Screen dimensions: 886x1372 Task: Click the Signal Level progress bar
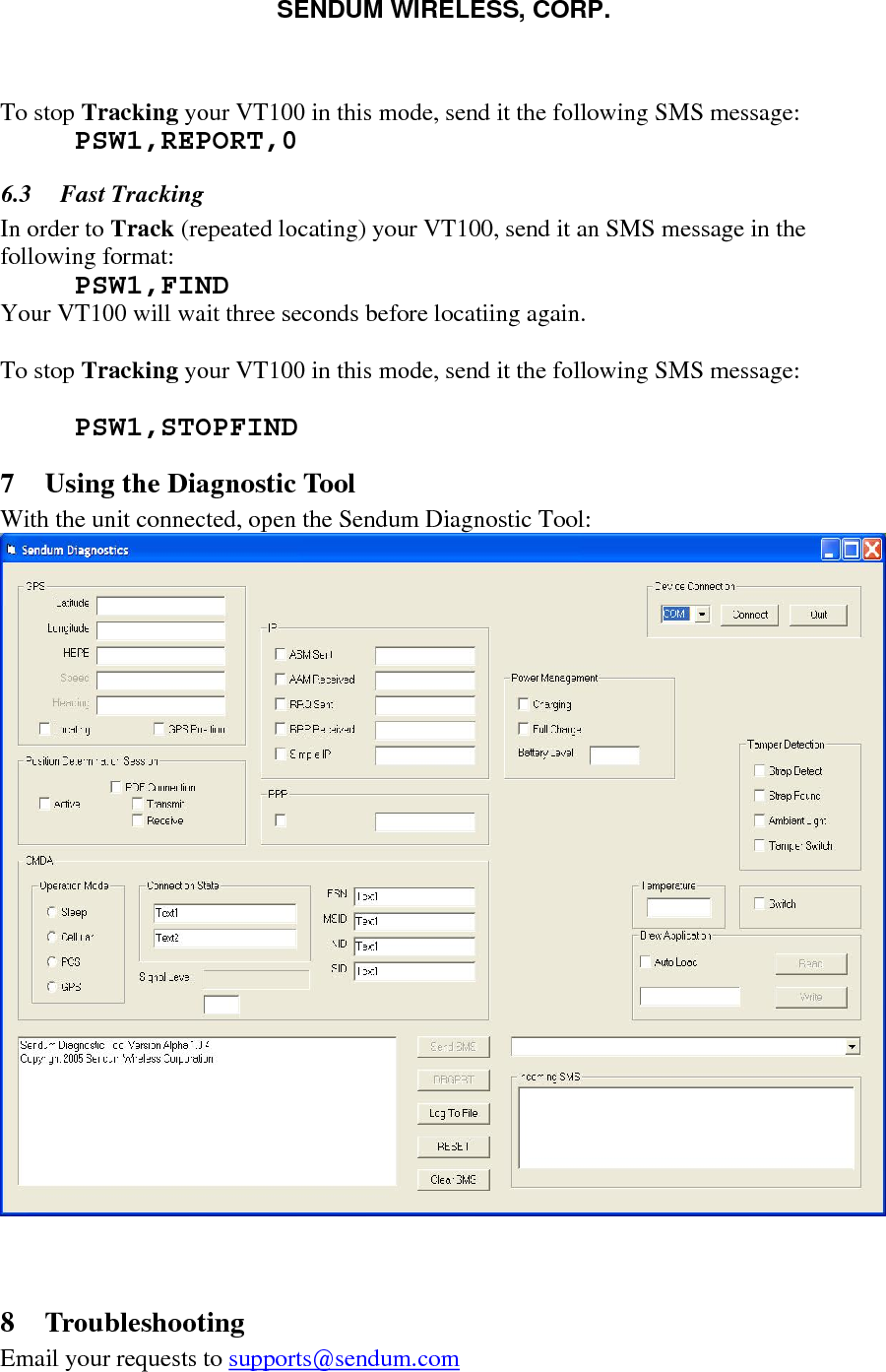[256, 979]
